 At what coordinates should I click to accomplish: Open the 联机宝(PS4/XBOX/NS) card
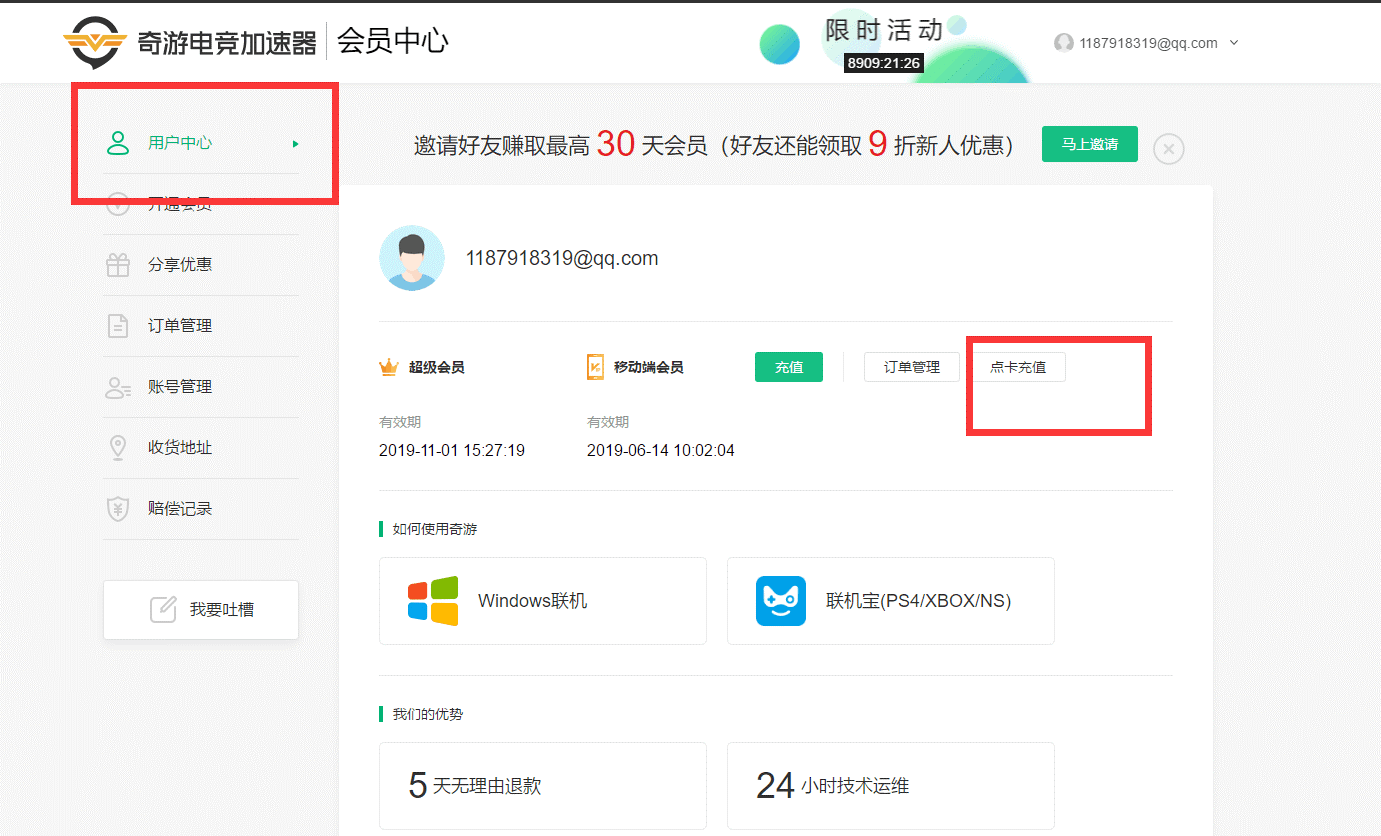pos(891,601)
